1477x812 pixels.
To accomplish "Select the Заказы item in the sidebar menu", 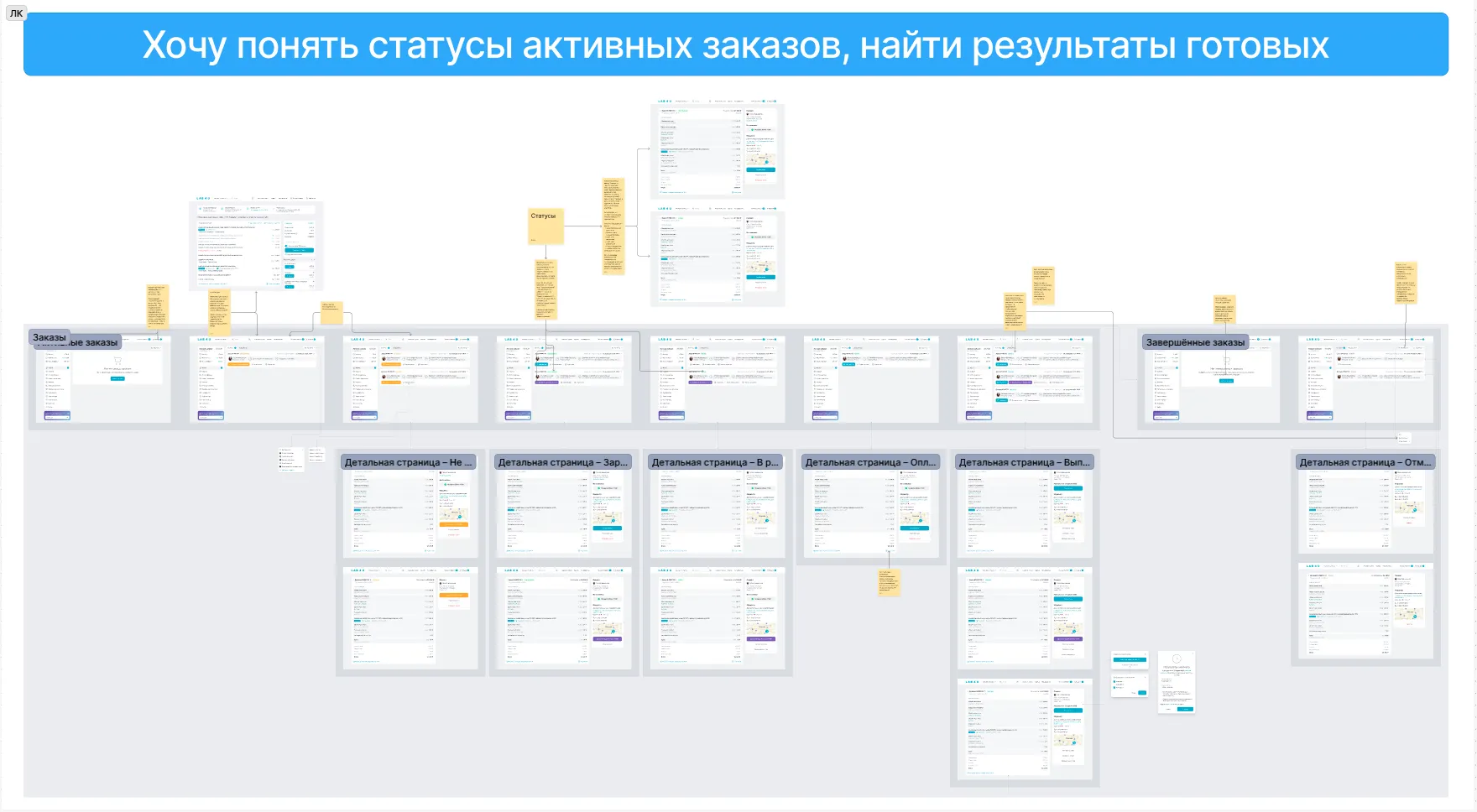I will click(50, 367).
